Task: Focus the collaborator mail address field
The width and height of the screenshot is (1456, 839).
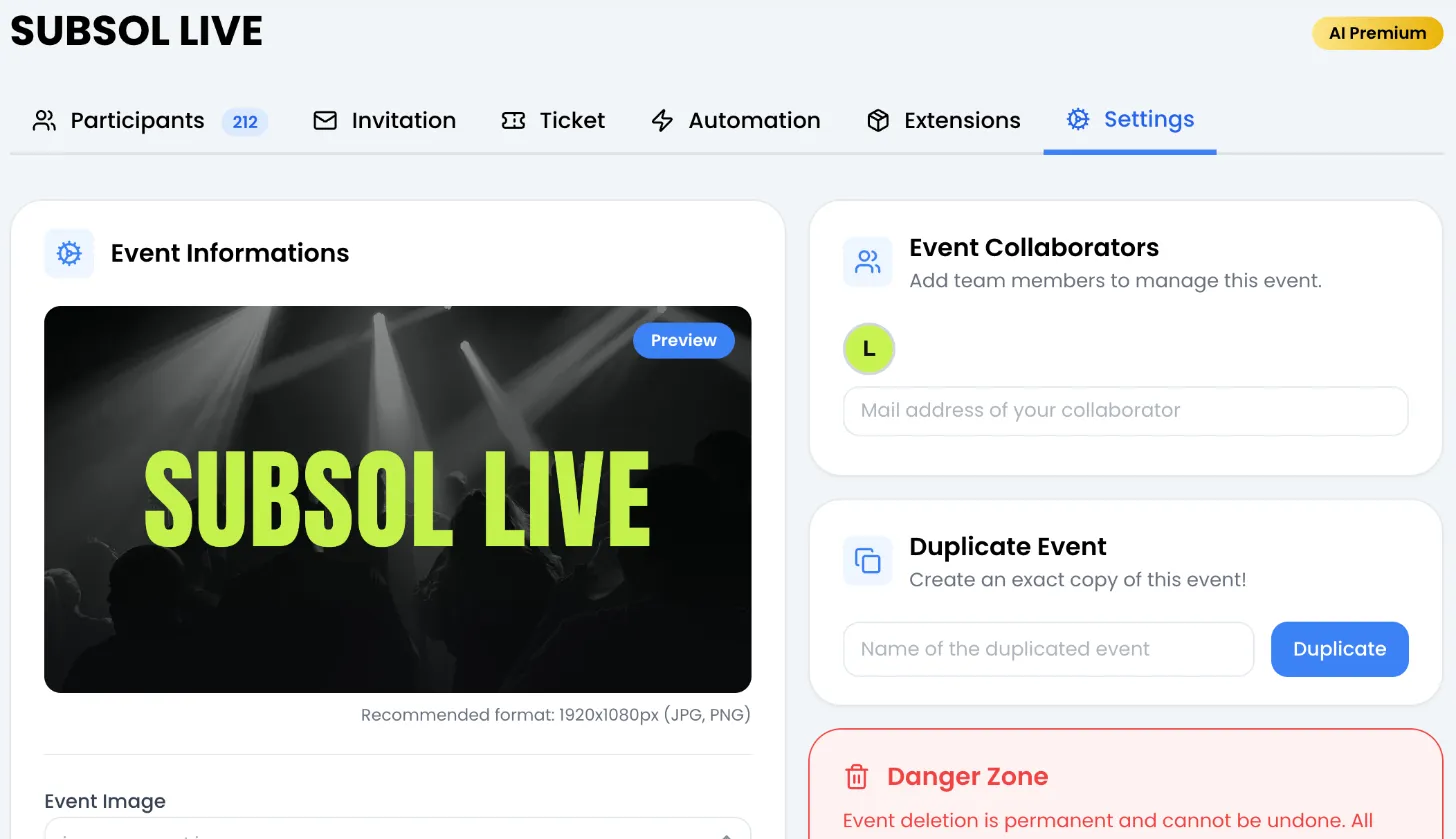Action: [x=1126, y=411]
